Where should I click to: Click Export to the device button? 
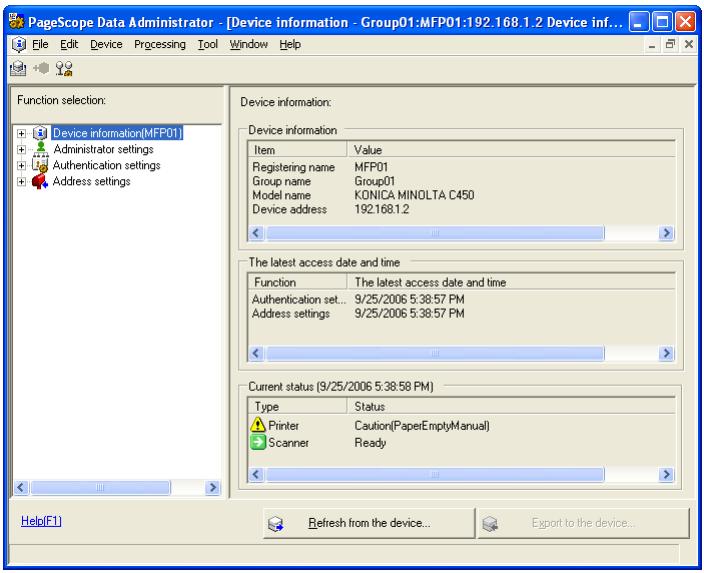pyautogui.click(x=583, y=523)
